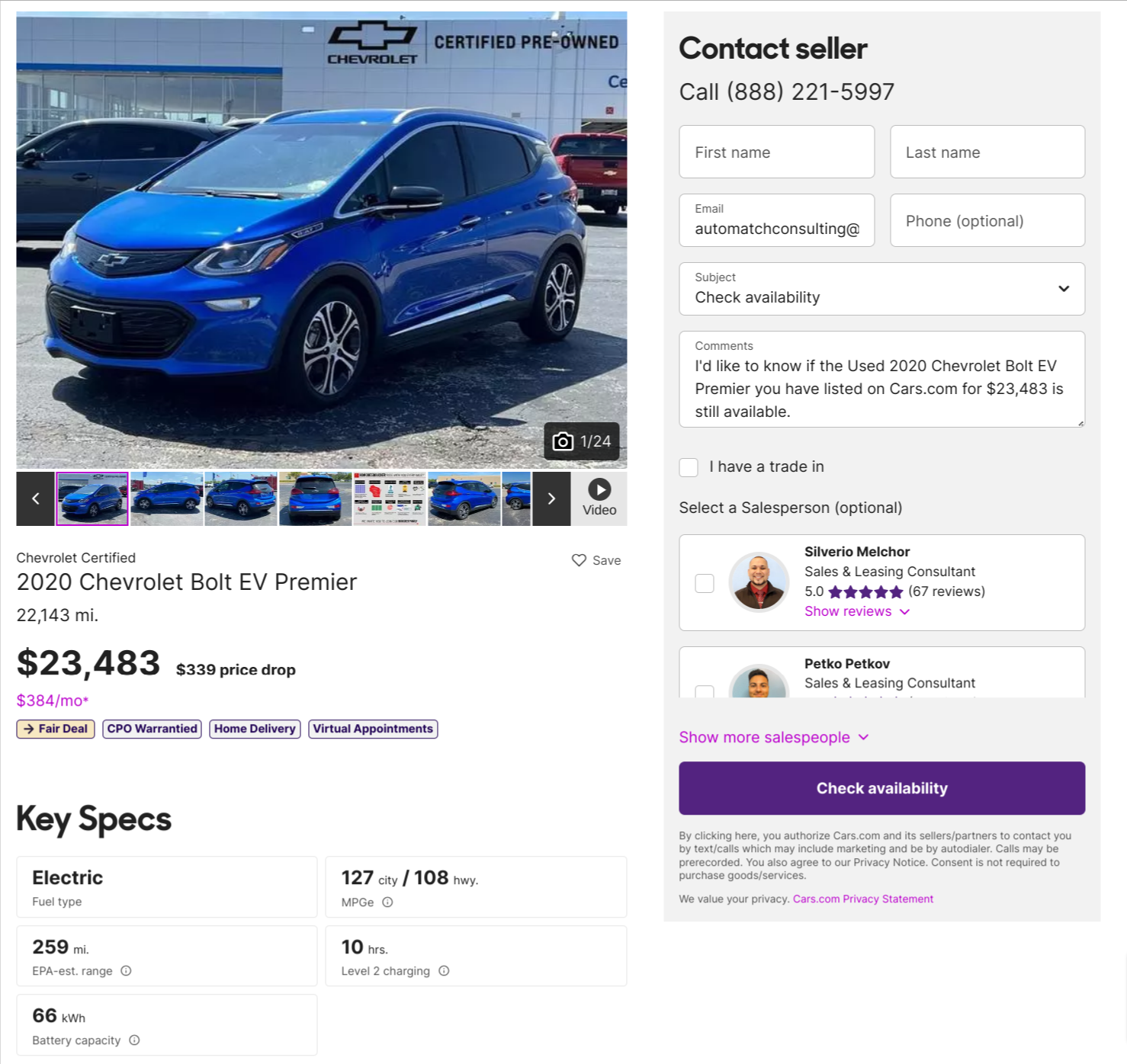Click the Fair Deal badge
Viewport: 1127px width, 1064px height.
click(x=56, y=729)
